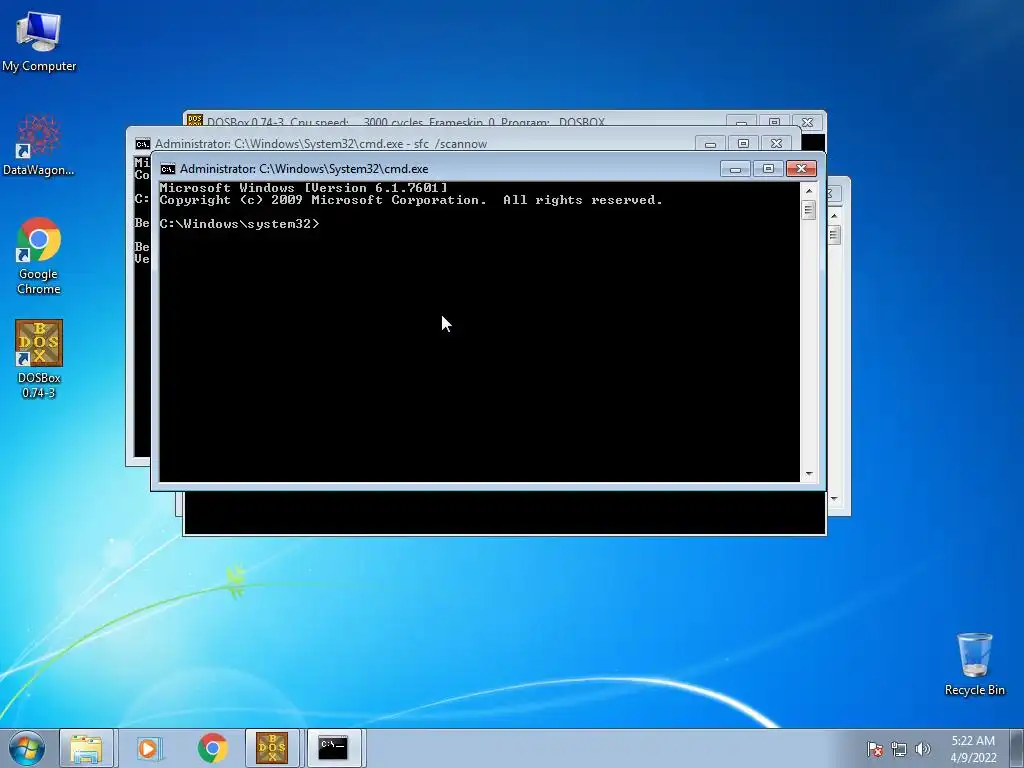The image size is (1024, 768).
Task: Click the front cmd scrollbar up arrow
Action: click(x=809, y=191)
